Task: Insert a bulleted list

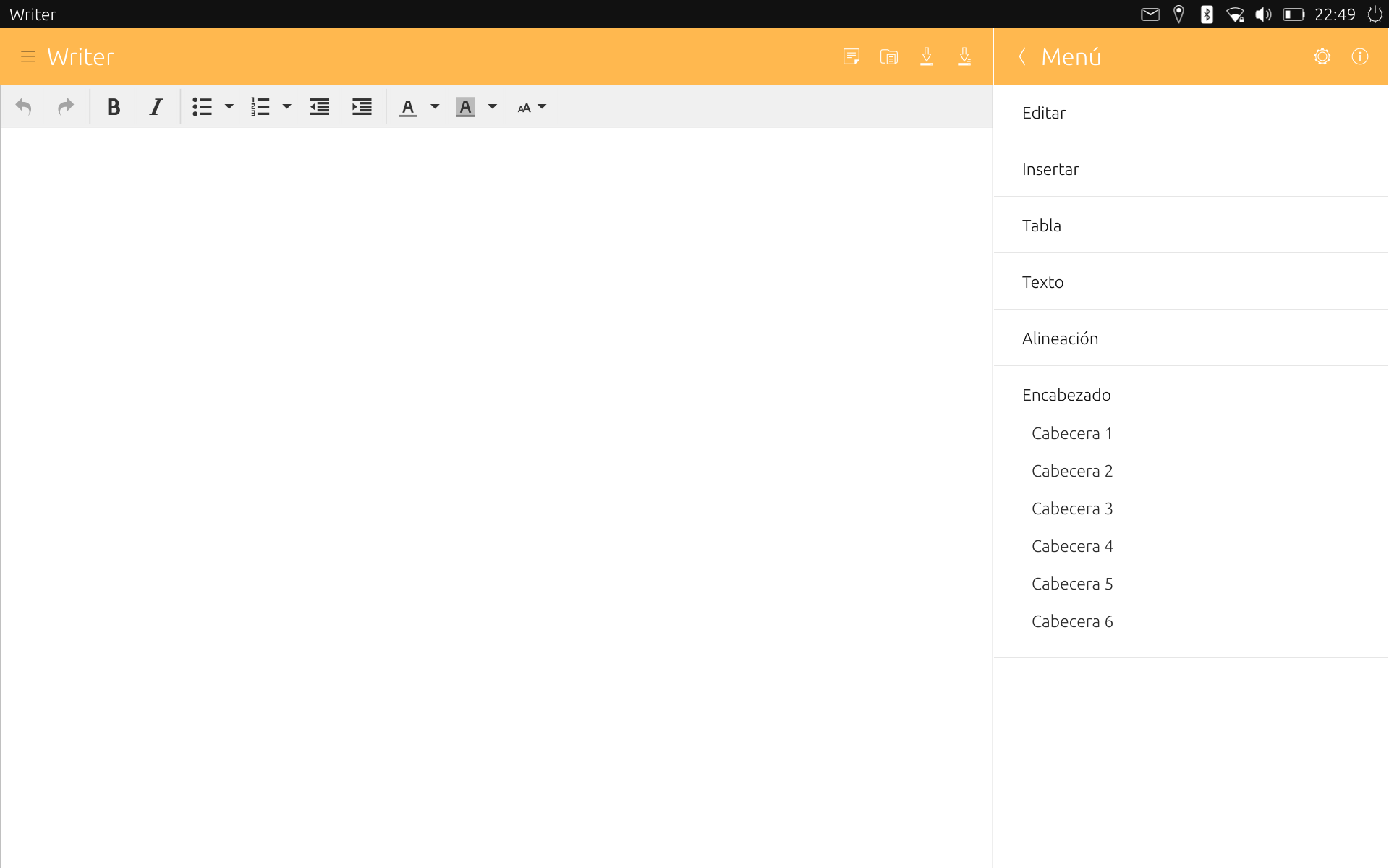Action: (x=203, y=107)
